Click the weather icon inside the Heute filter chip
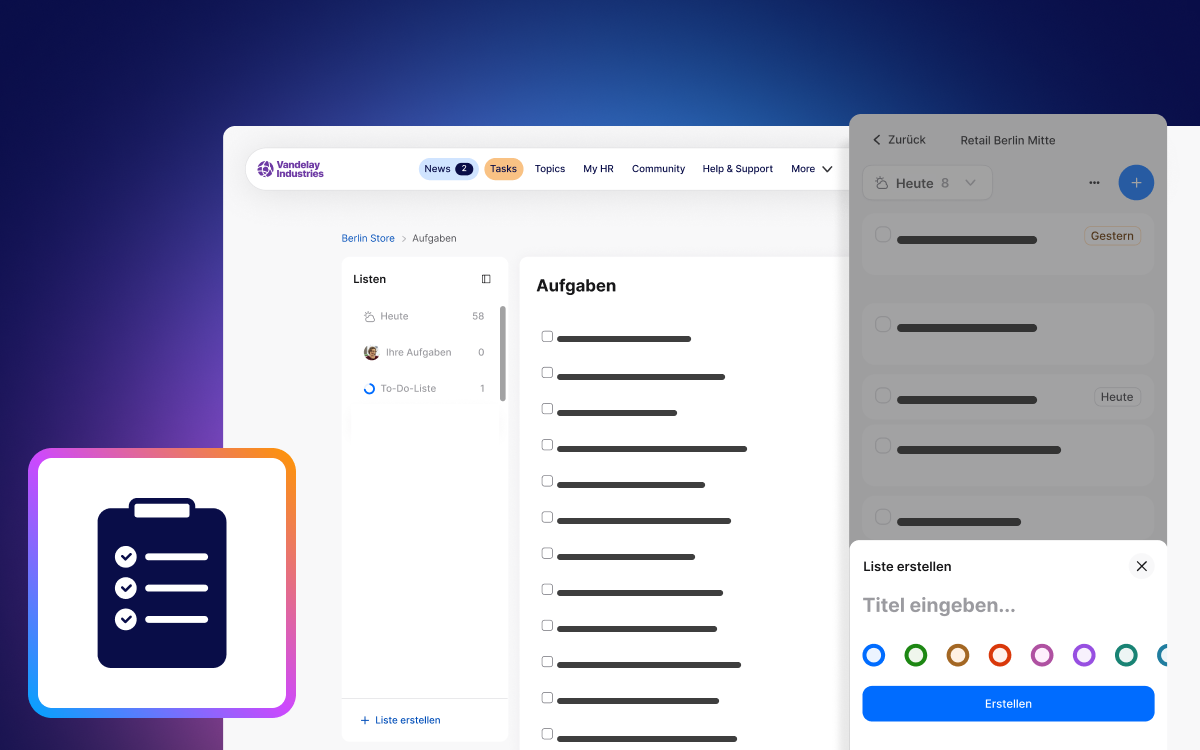The width and height of the screenshot is (1200, 750). 881,182
